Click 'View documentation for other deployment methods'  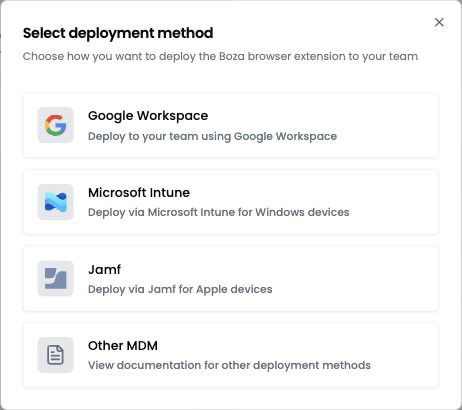[229, 365]
